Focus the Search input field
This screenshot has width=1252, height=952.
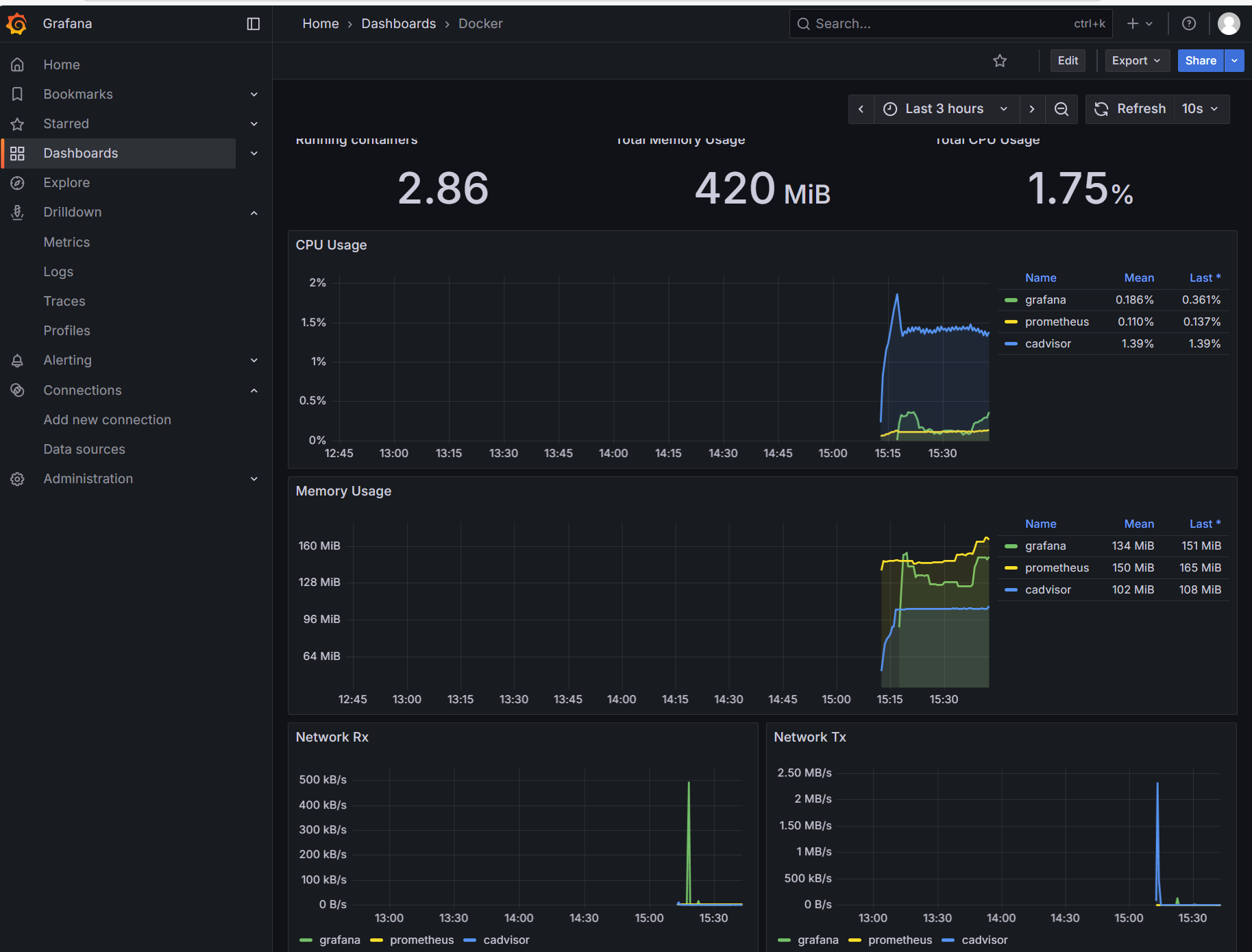coord(950,24)
